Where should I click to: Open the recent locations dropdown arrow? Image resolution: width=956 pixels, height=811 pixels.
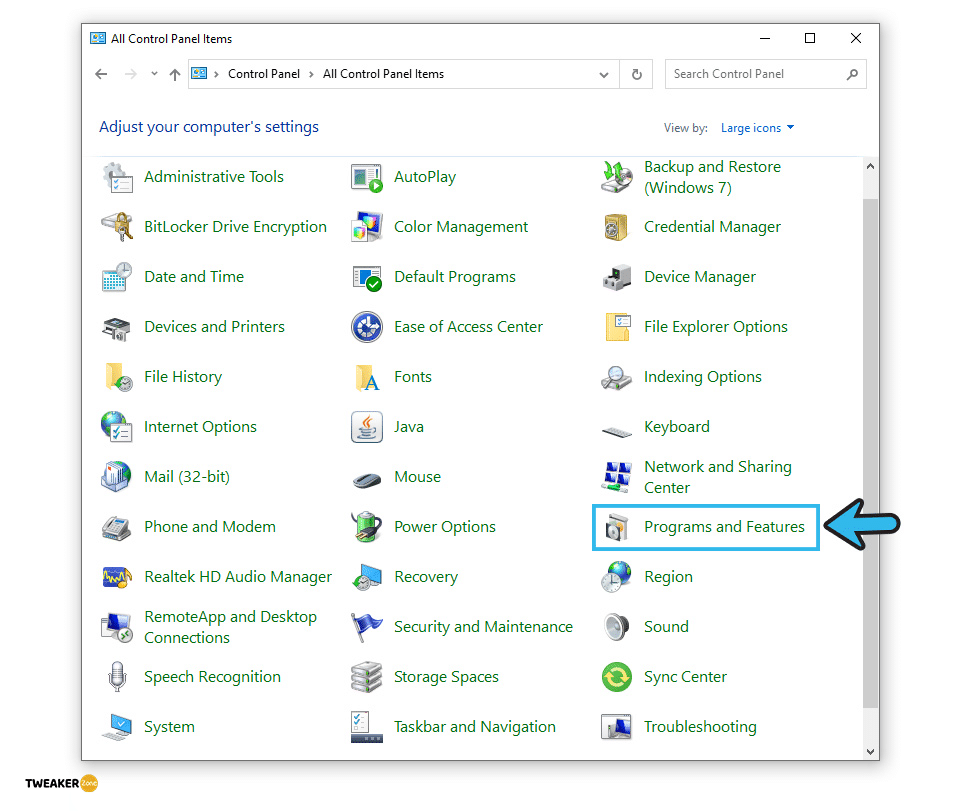click(x=154, y=74)
